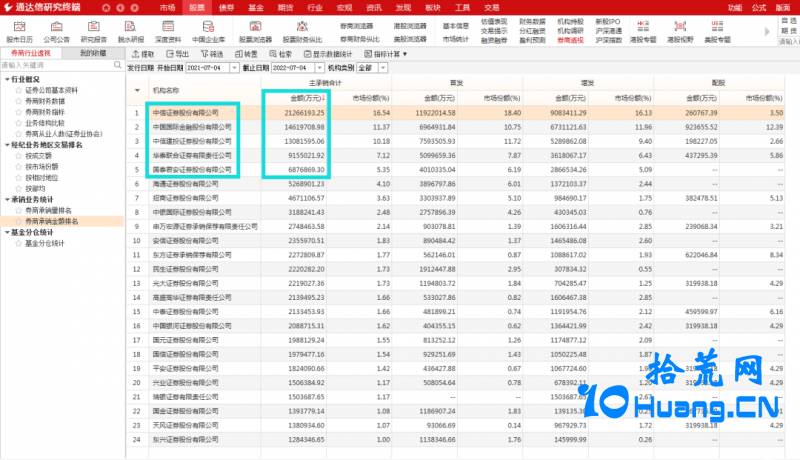
Task: Open the 新股IPO link
Action: point(608,21)
